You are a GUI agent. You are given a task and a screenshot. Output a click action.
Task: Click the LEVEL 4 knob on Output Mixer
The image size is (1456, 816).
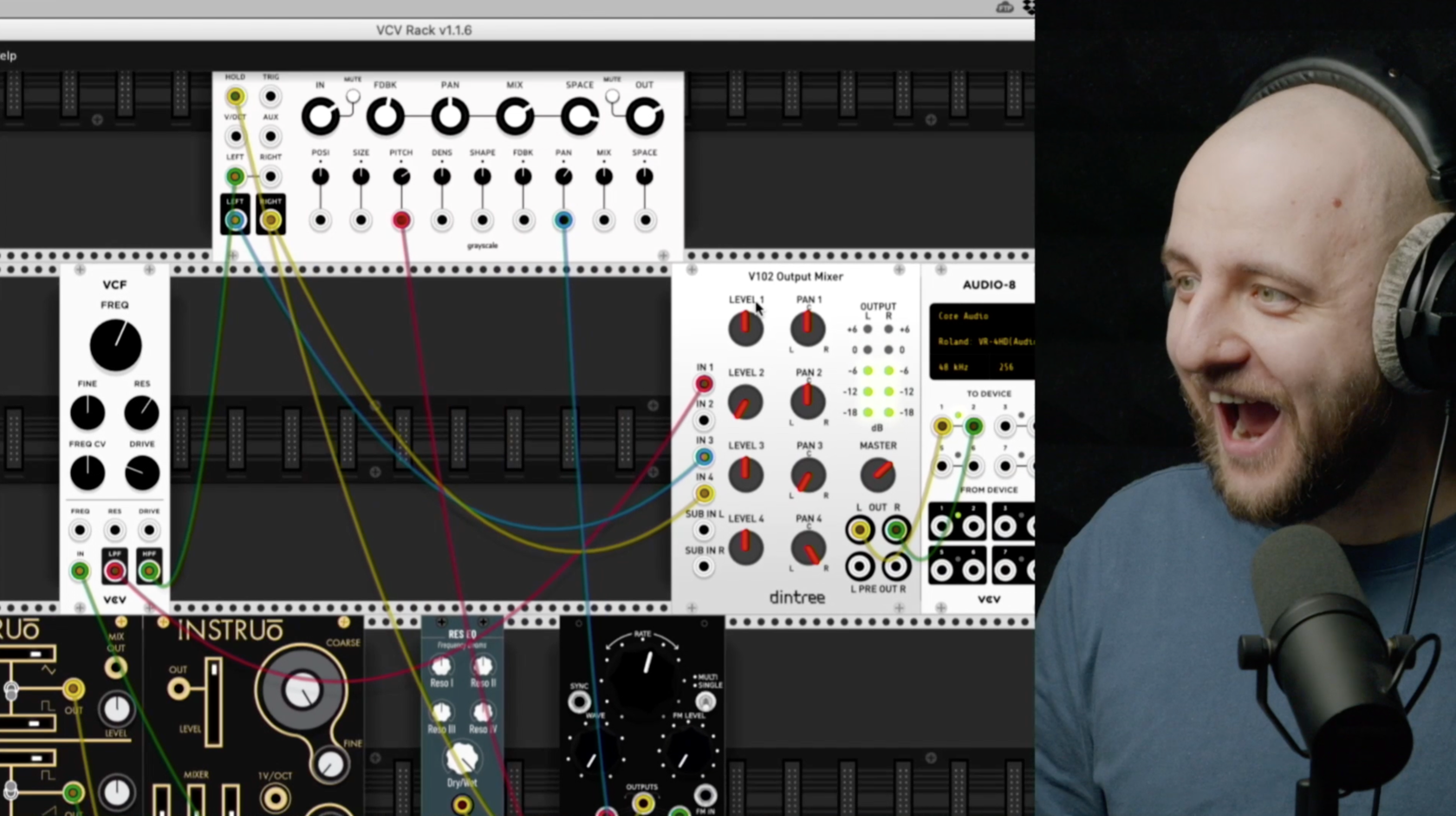click(744, 548)
